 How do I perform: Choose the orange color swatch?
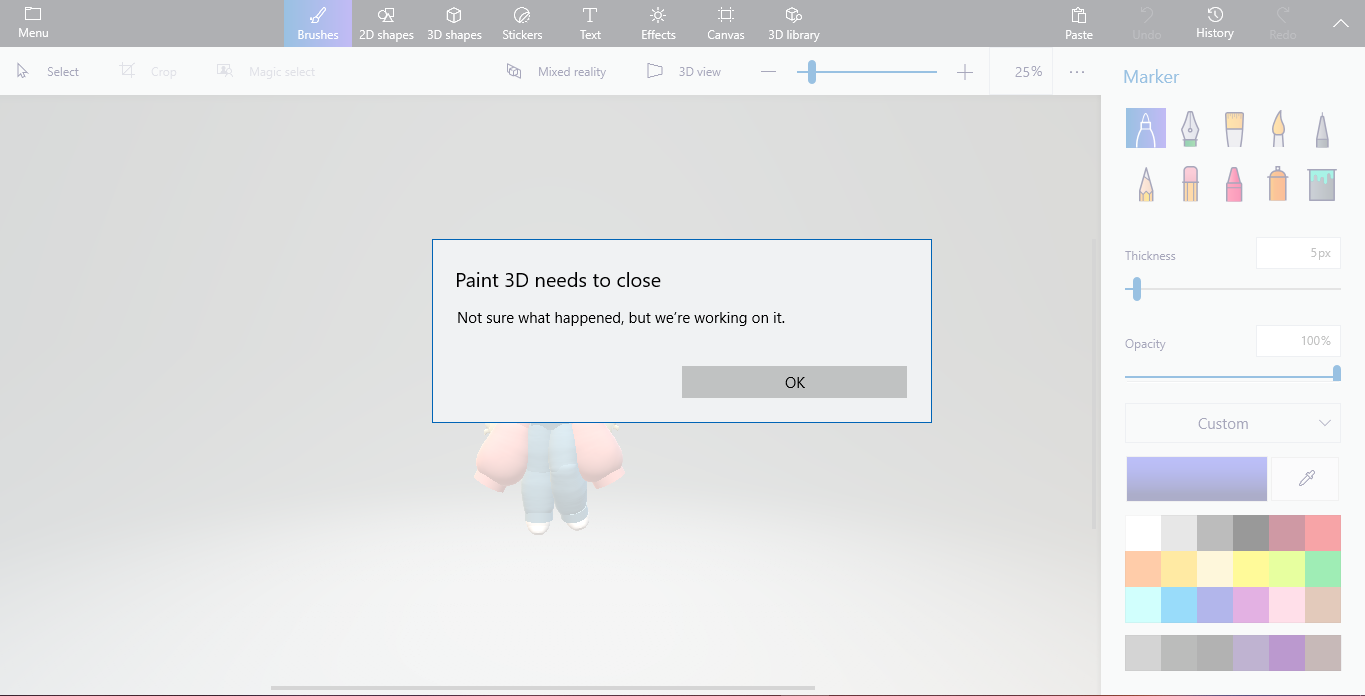(x=1143, y=569)
